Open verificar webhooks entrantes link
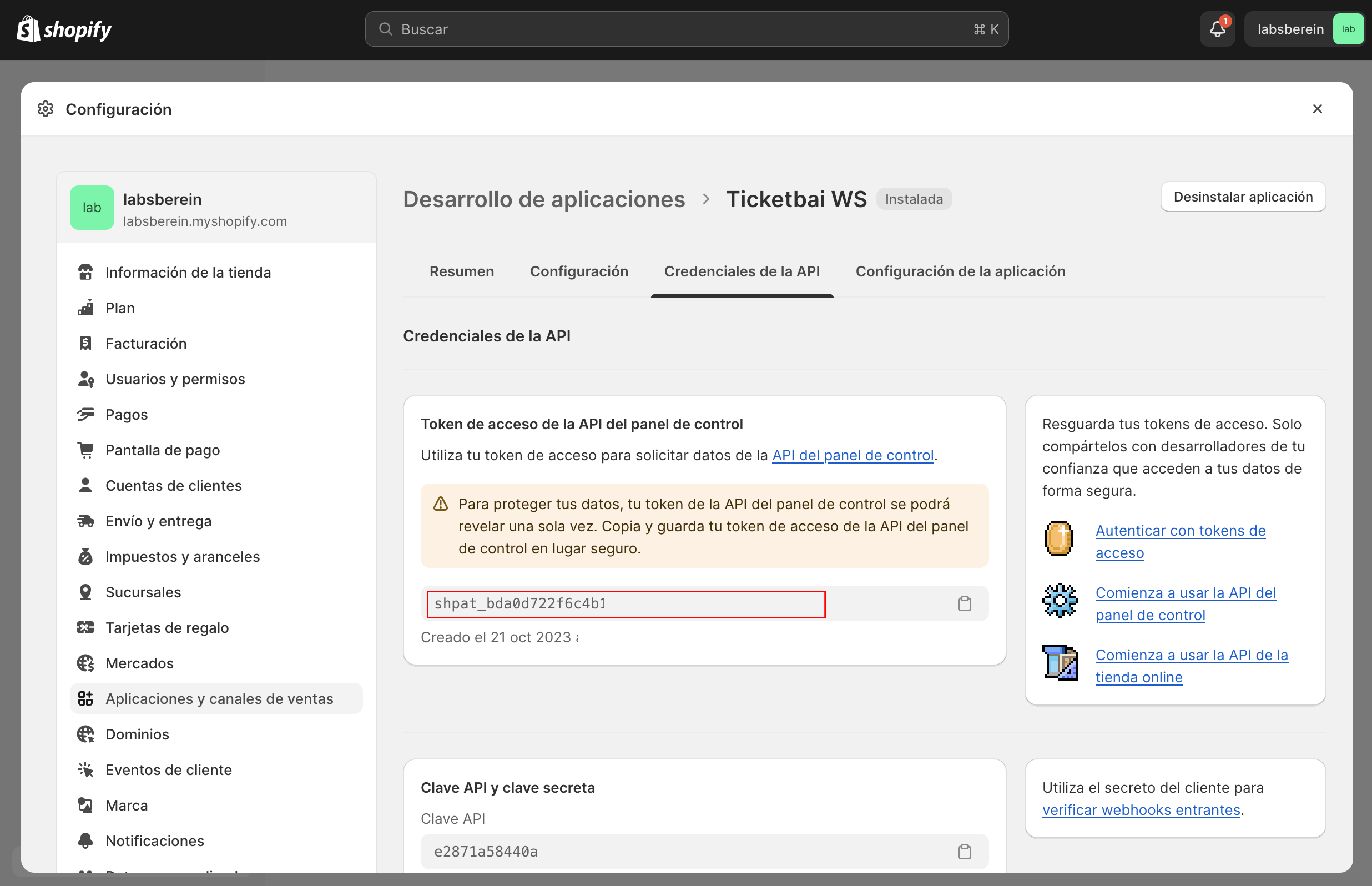1372x886 pixels. click(x=1141, y=810)
